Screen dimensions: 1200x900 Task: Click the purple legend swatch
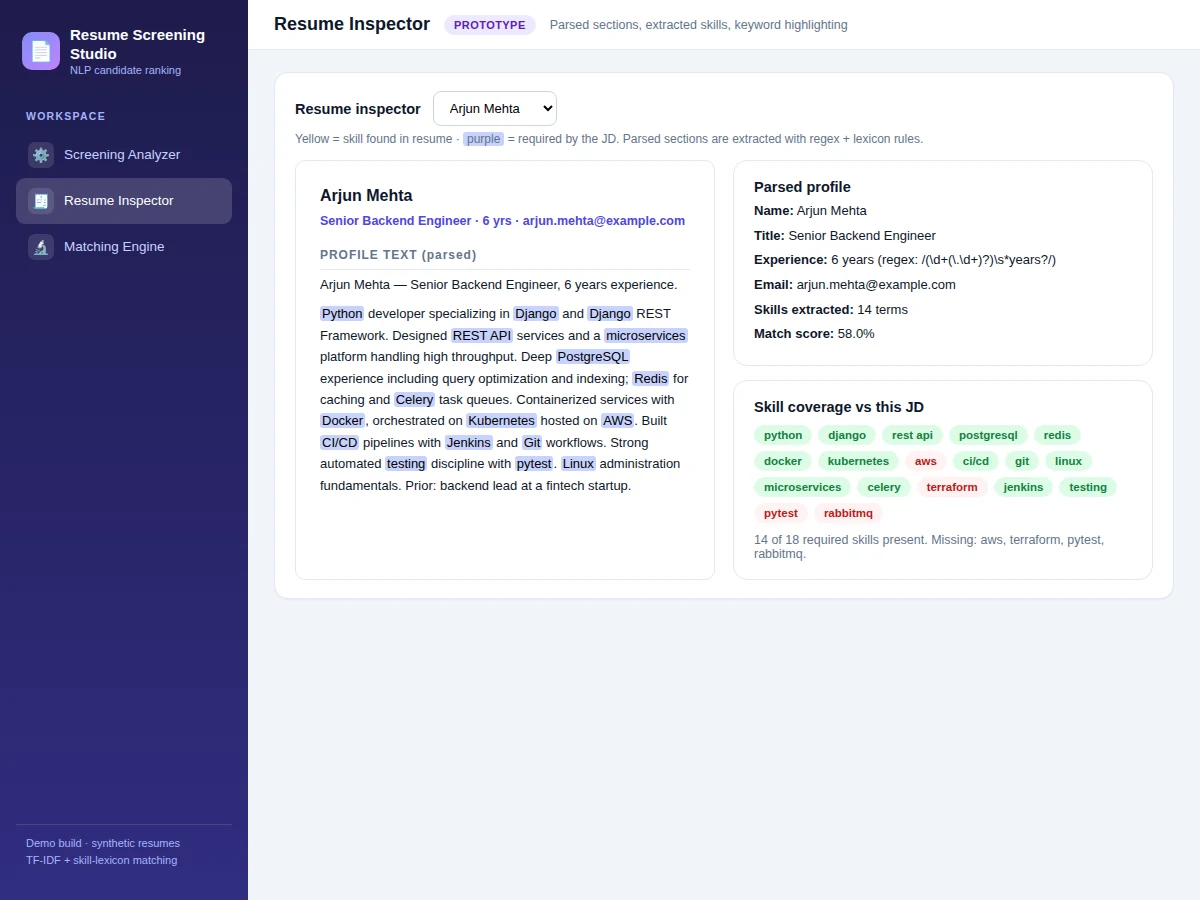click(484, 139)
